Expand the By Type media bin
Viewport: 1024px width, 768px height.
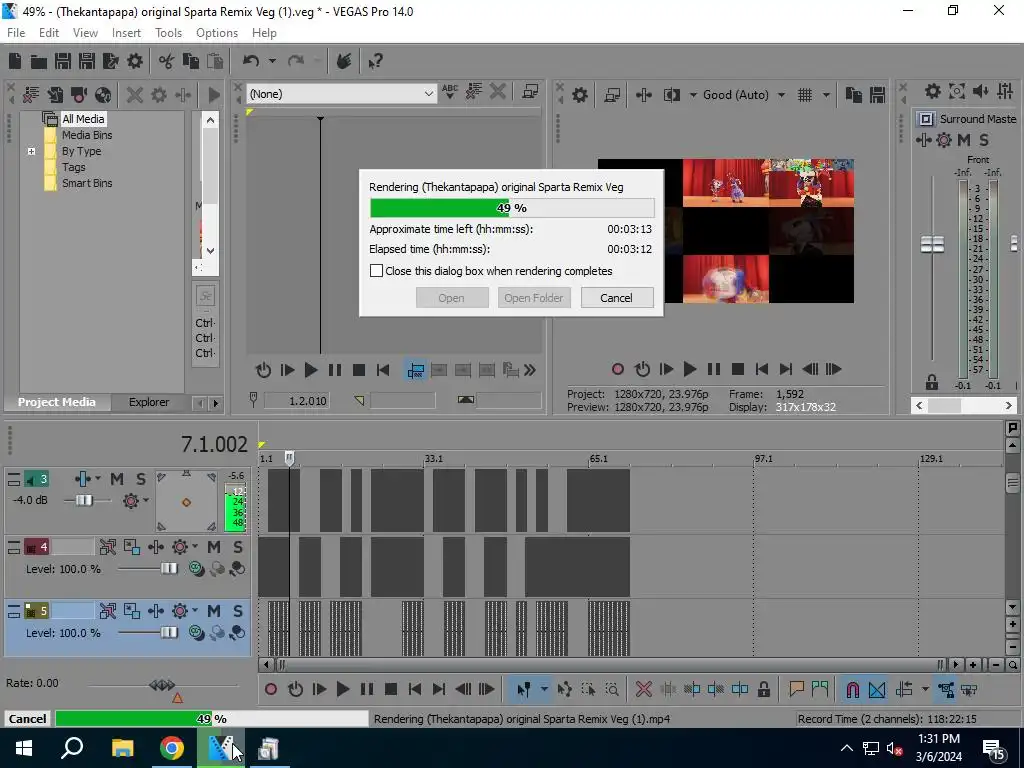click(31, 152)
